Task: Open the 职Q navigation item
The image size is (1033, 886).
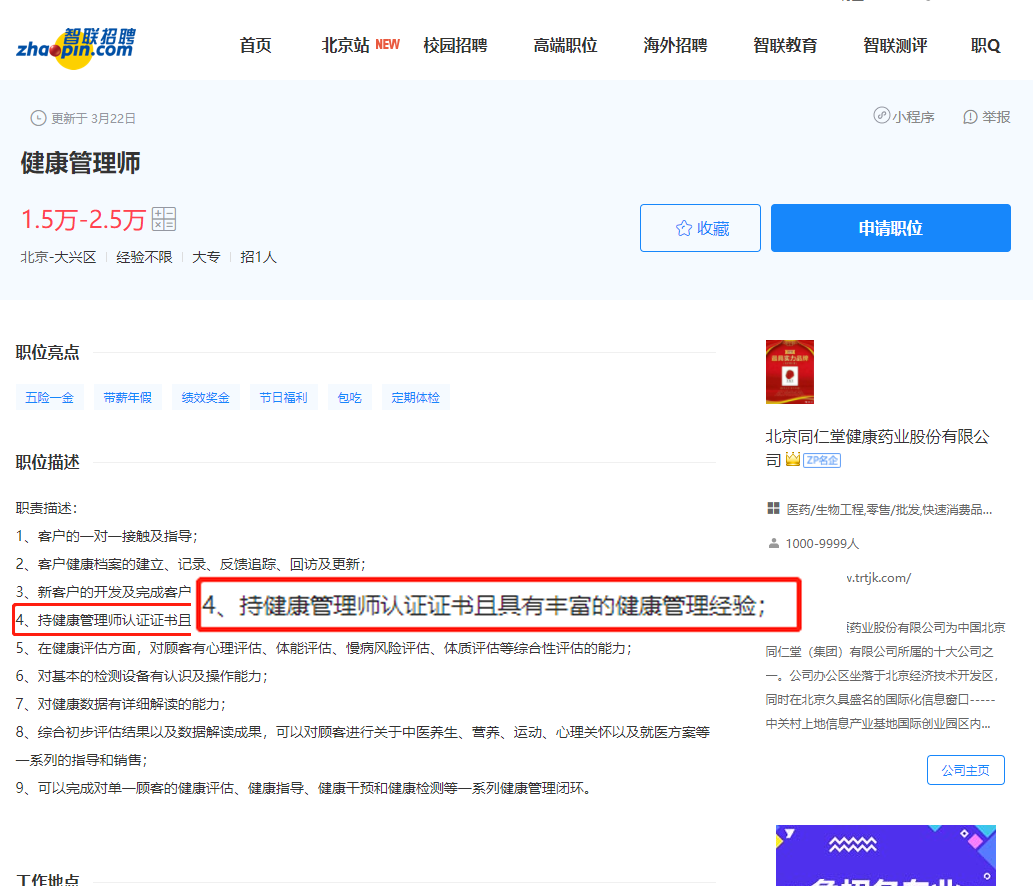Action: tap(986, 45)
